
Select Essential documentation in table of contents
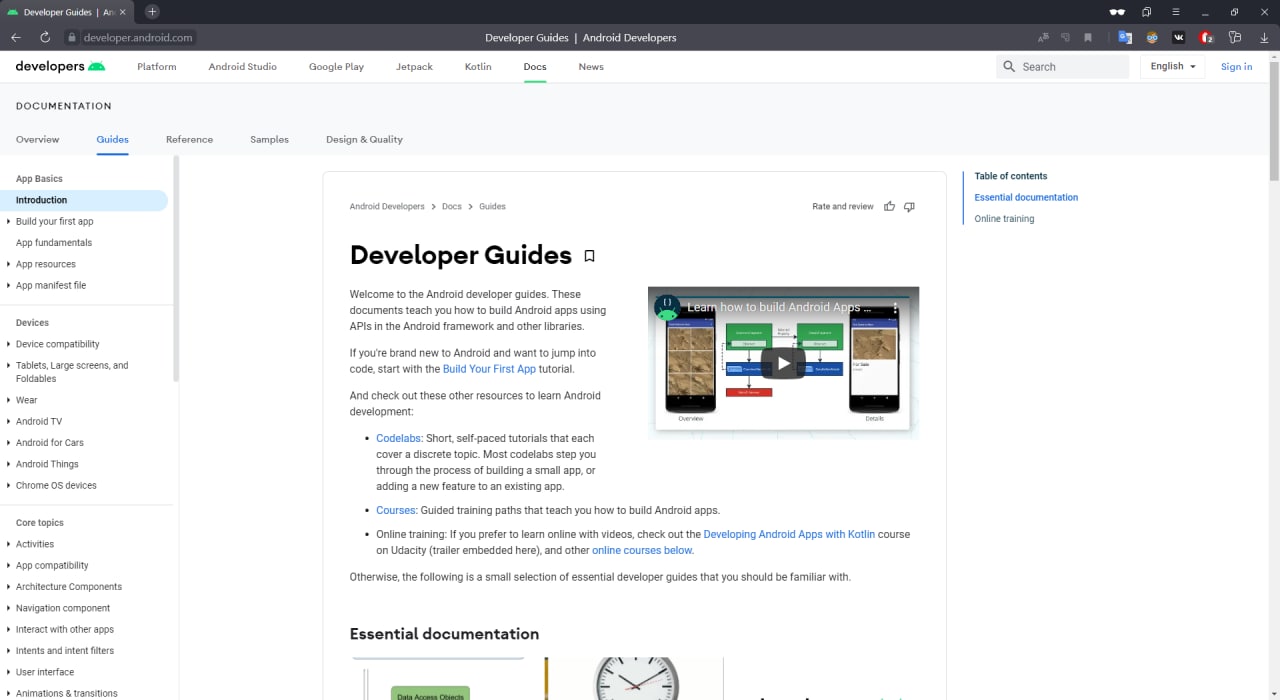pyautogui.click(x=1026, y=197)
